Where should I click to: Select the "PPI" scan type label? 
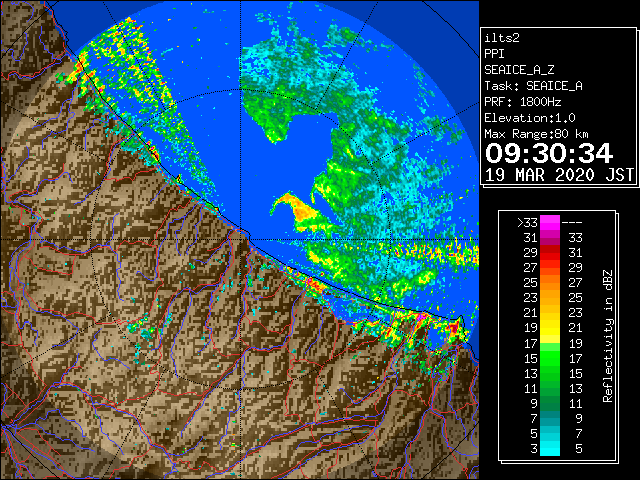[x=494, y=54]
